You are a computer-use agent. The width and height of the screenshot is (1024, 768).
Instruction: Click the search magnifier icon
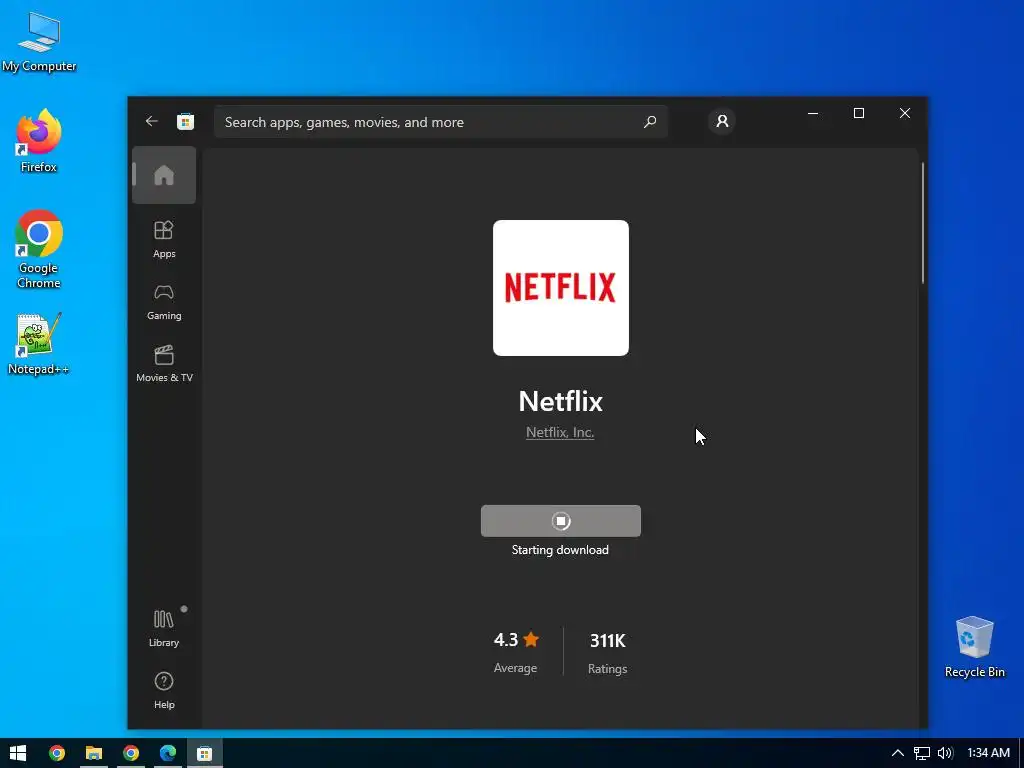tap(650, 121)
